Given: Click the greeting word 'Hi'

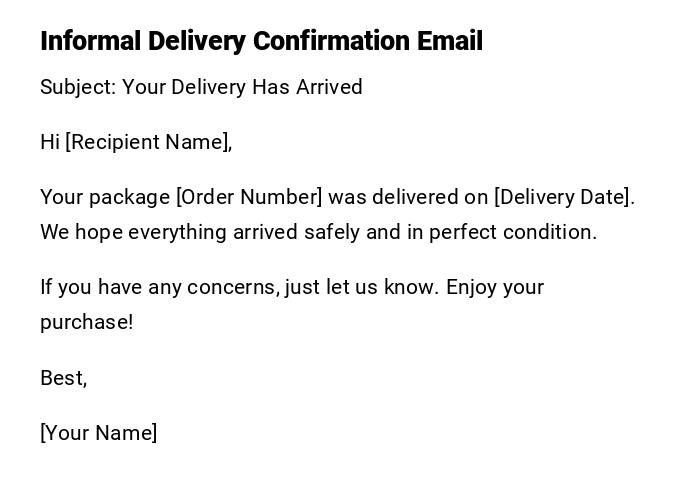Looking at the screenshot, I should (x=50, y=142).
